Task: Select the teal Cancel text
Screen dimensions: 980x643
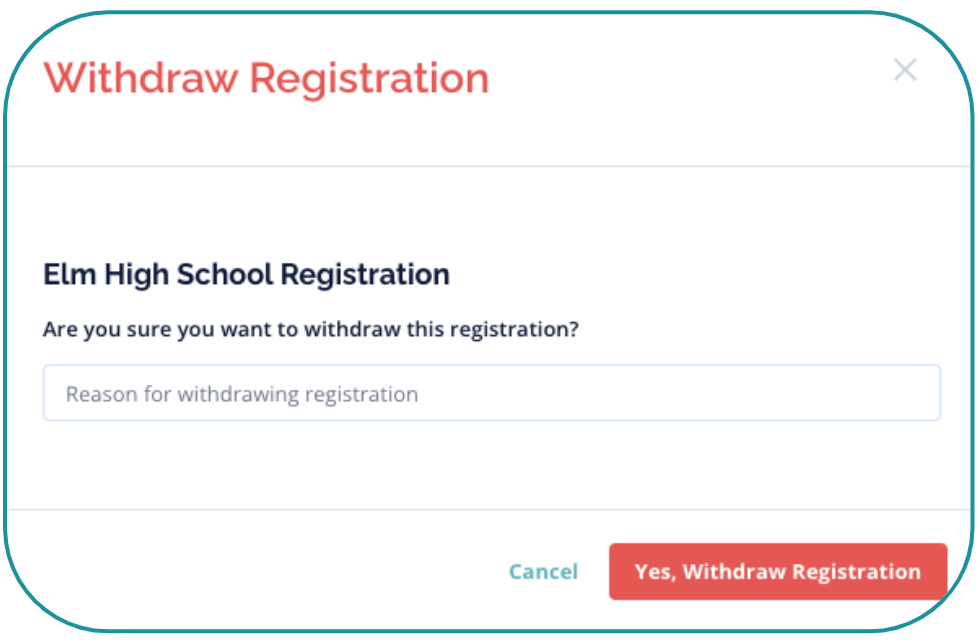Action: point(543,572)
